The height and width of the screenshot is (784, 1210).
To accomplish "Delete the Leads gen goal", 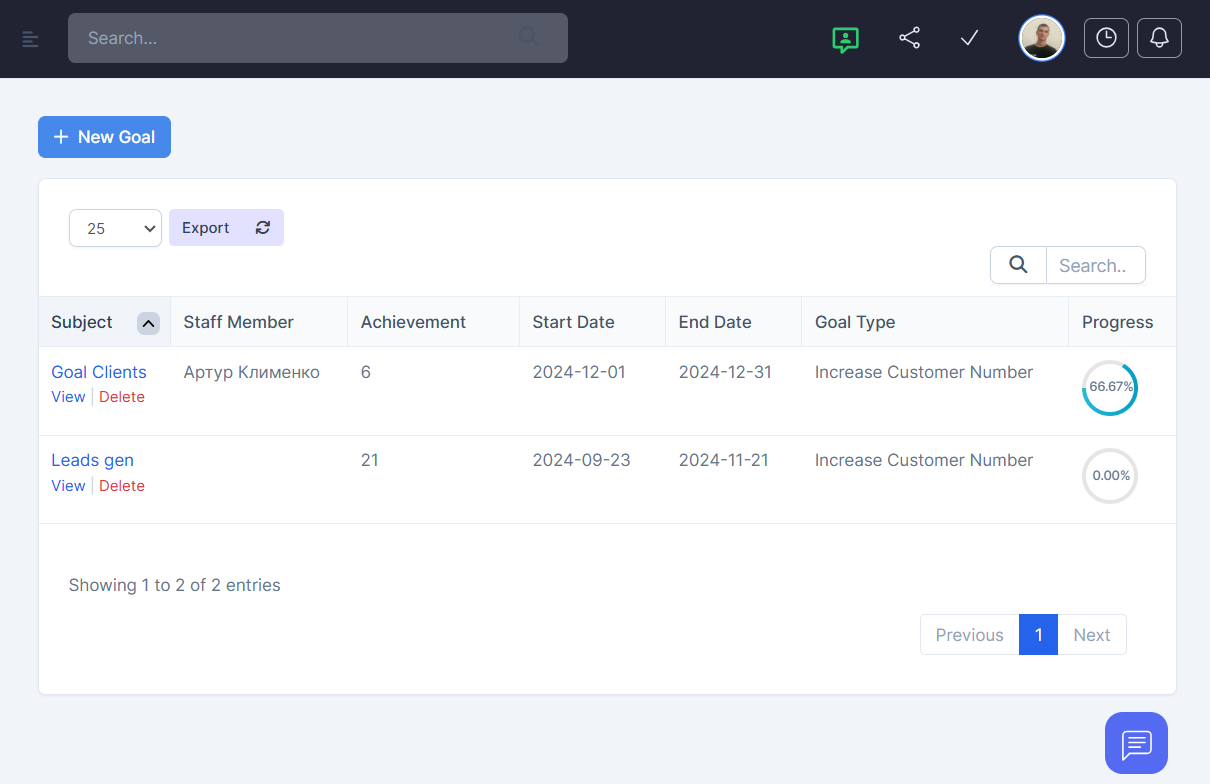I will coord(122,486).
